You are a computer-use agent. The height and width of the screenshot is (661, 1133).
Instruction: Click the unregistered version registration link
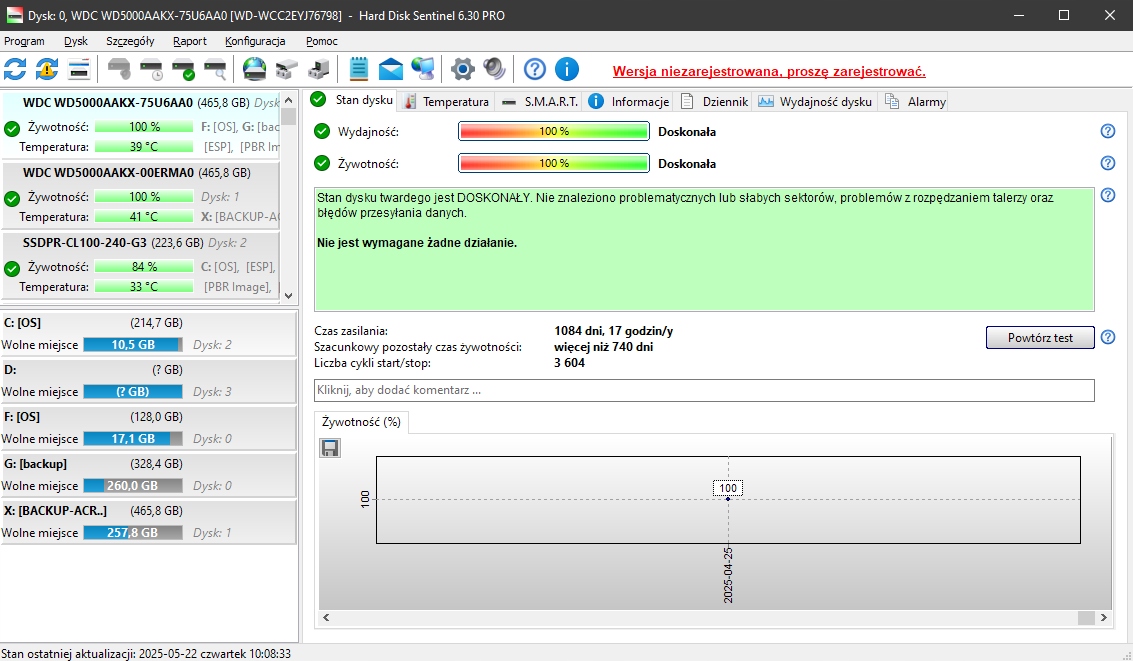769,71
